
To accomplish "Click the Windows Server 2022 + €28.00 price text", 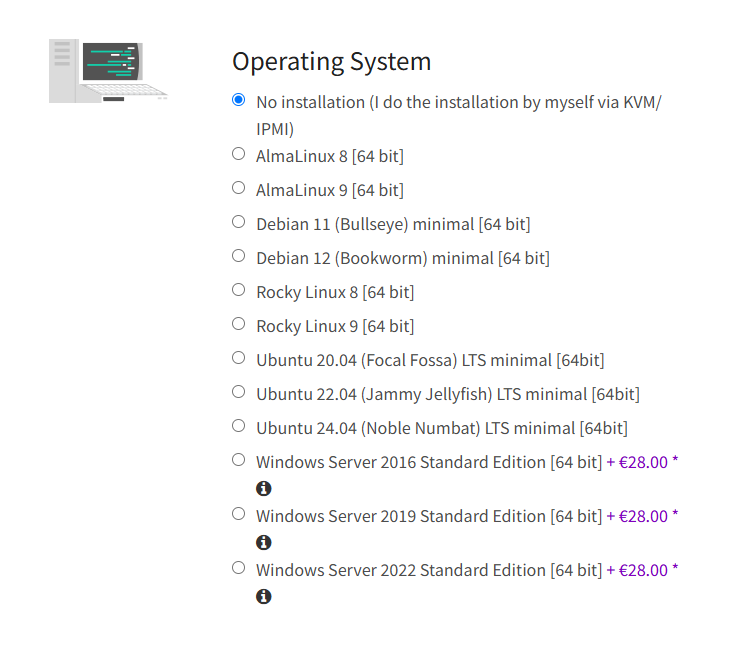I will click(642, 570).
